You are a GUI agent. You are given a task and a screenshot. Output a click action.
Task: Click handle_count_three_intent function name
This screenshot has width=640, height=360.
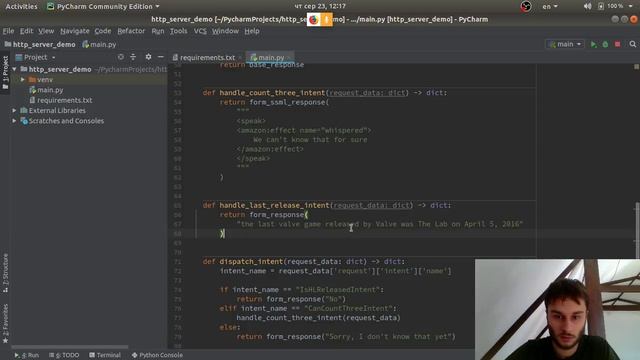tap(272, 93)
